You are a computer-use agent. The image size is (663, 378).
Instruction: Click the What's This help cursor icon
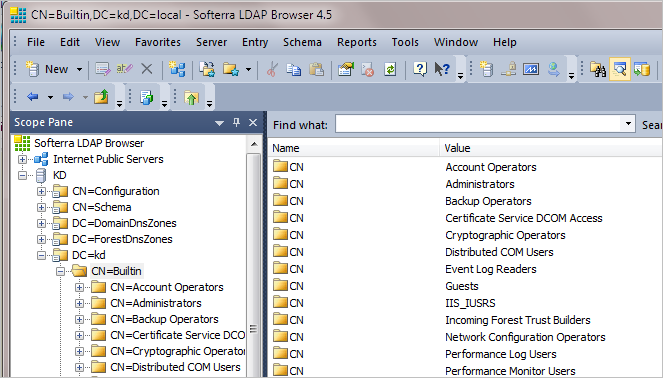pyautogui.click(x=442, y=69)
